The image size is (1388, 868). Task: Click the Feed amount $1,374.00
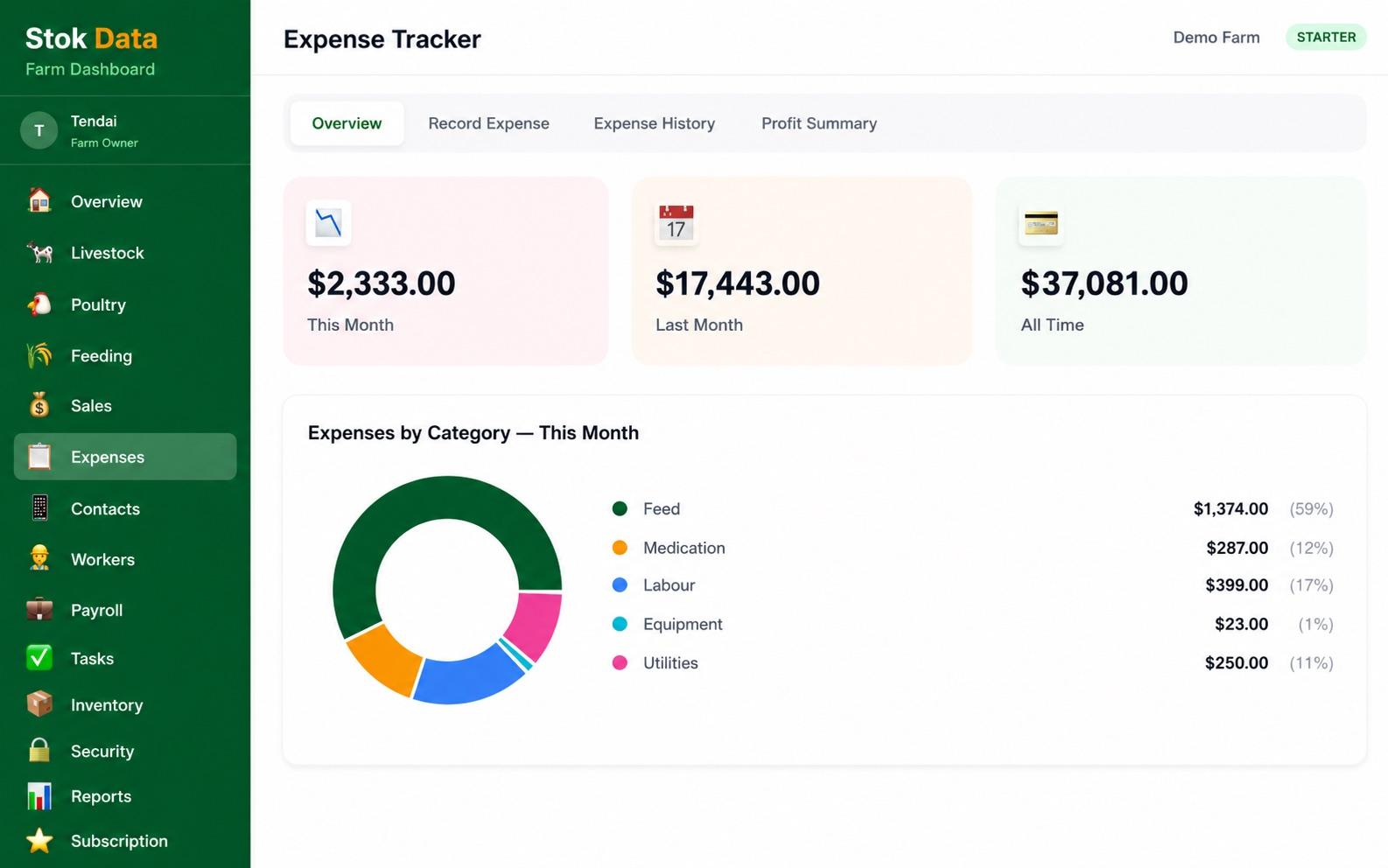(x=1230, y=508)
